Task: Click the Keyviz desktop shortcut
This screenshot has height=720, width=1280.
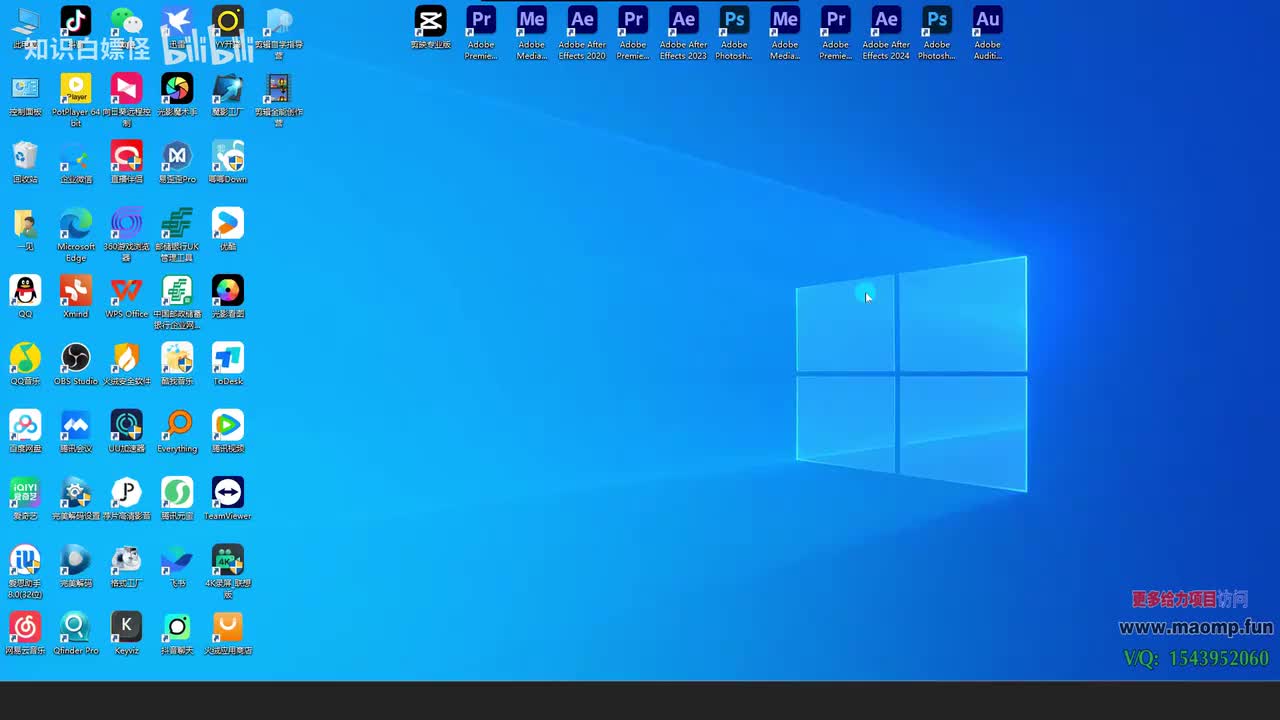Action: click(126, 627)
